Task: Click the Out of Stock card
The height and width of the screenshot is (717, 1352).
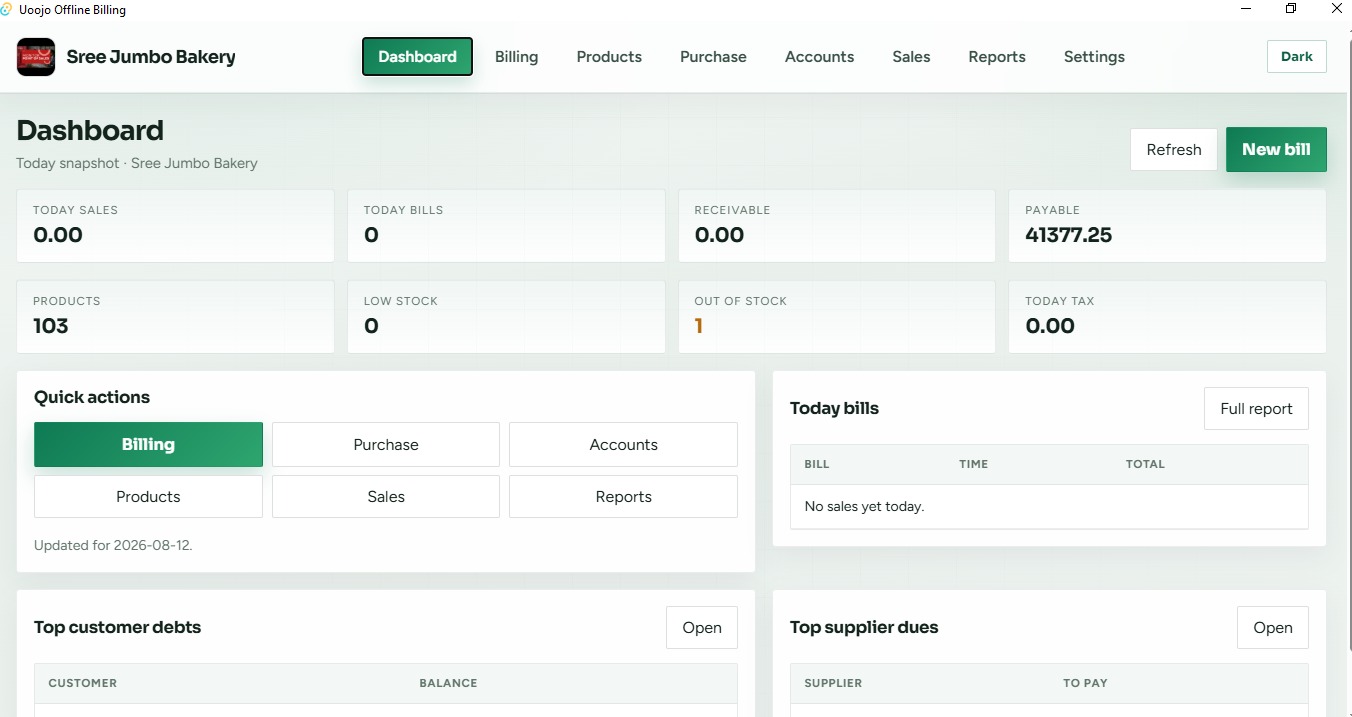Action: pos(837,317)
